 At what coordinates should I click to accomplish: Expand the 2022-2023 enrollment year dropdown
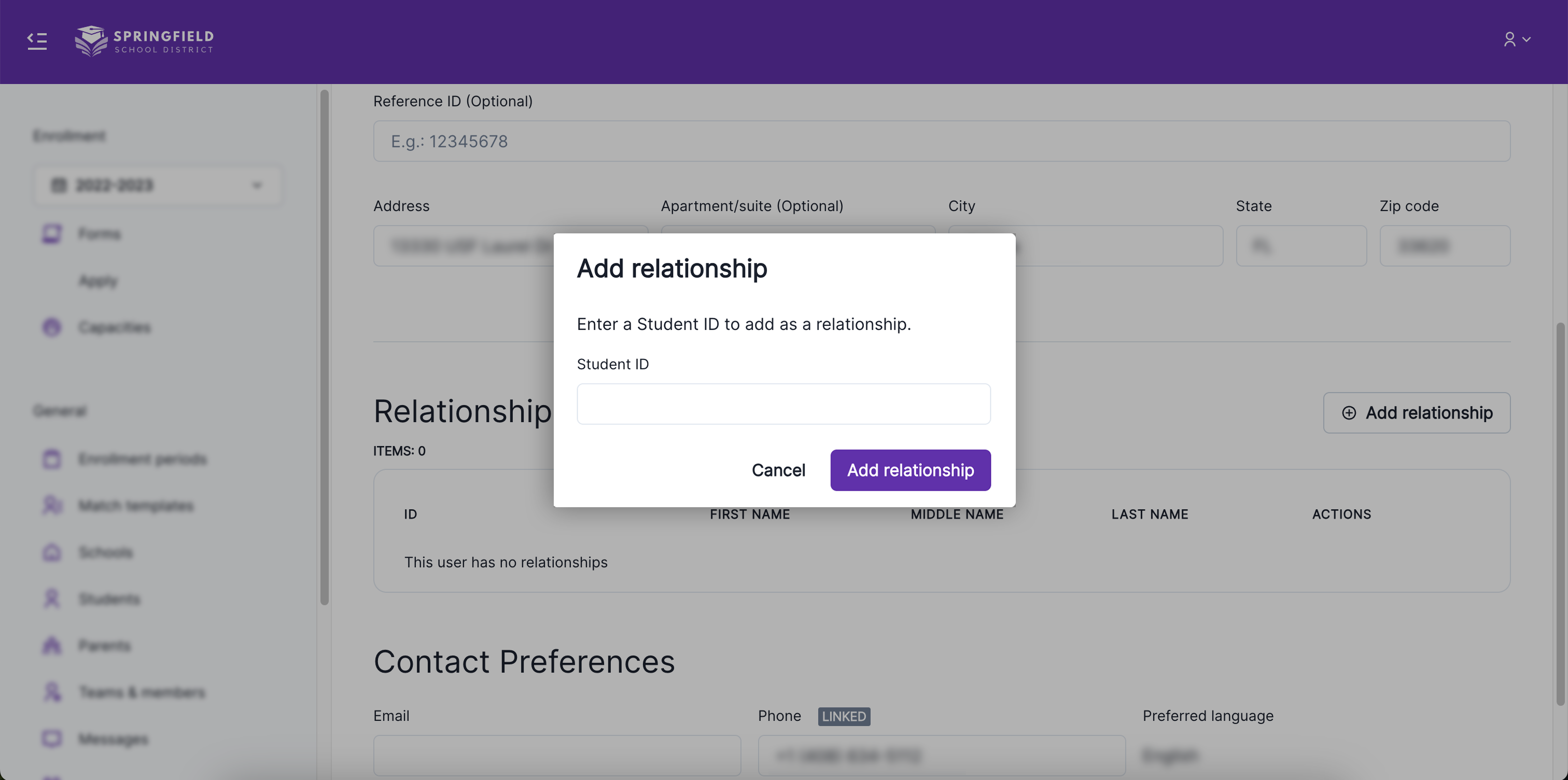click(x=157, y=185)
